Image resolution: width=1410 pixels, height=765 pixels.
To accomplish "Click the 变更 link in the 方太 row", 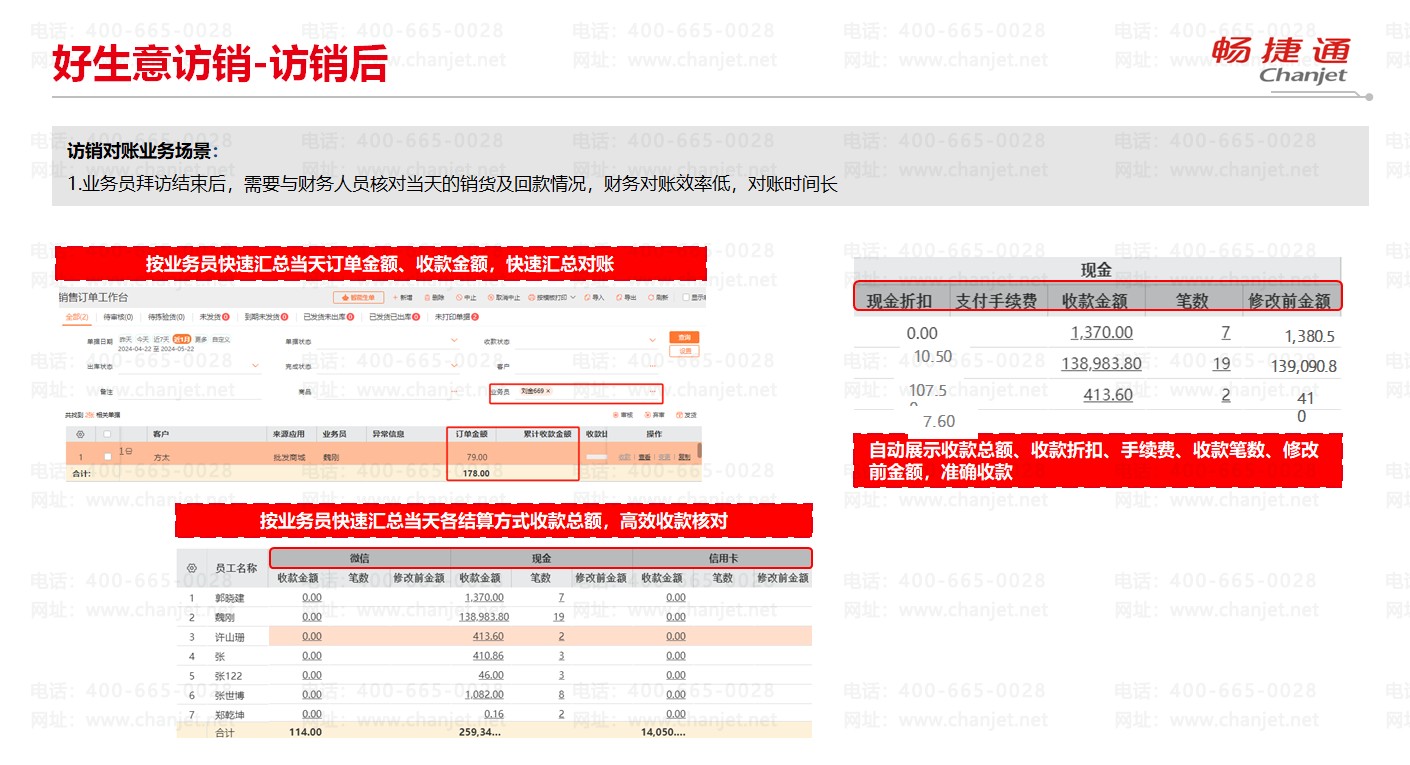I will [x=664, y=457].
